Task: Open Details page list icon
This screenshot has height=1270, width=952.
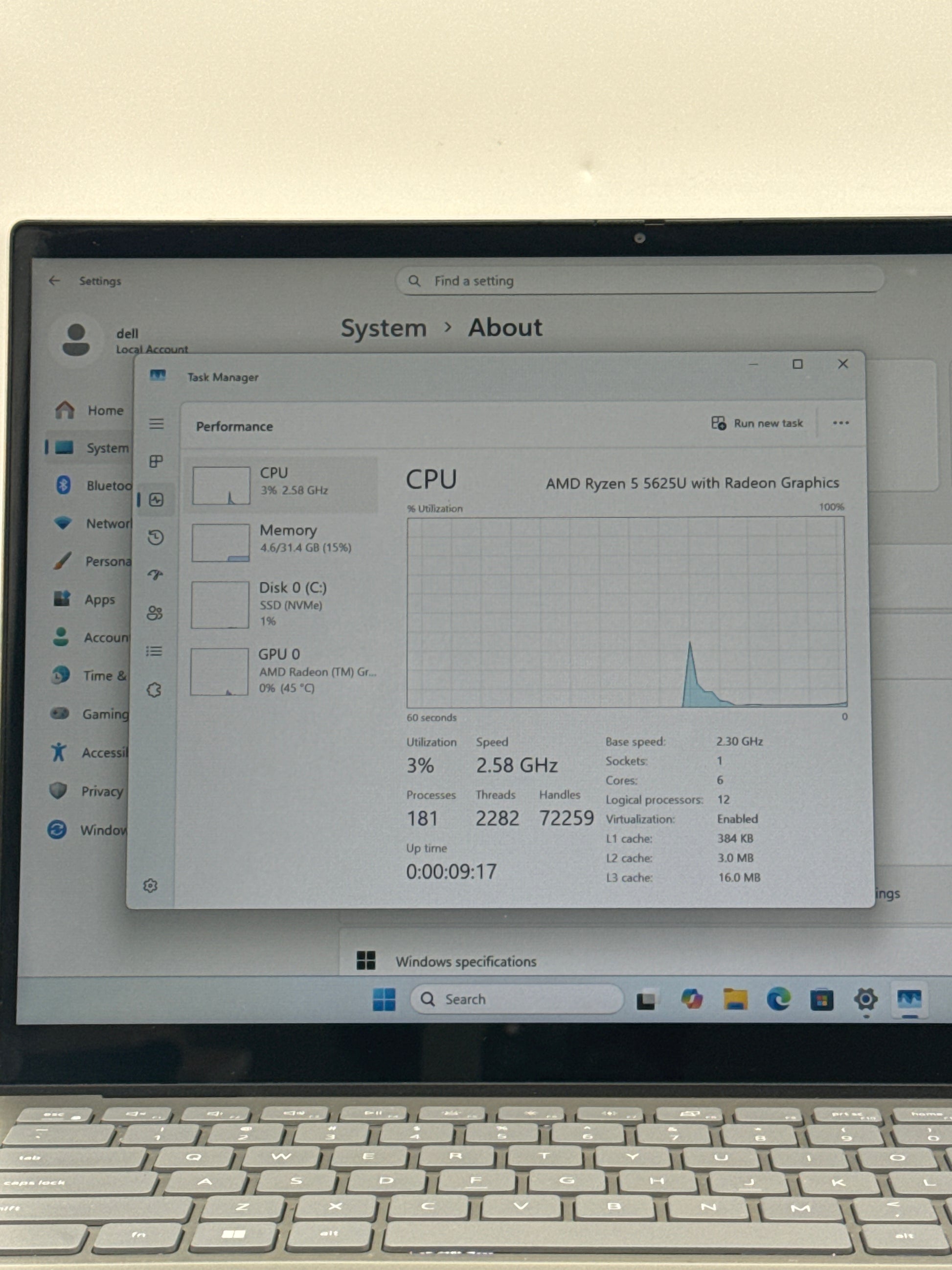Action: tap(154, 651)
